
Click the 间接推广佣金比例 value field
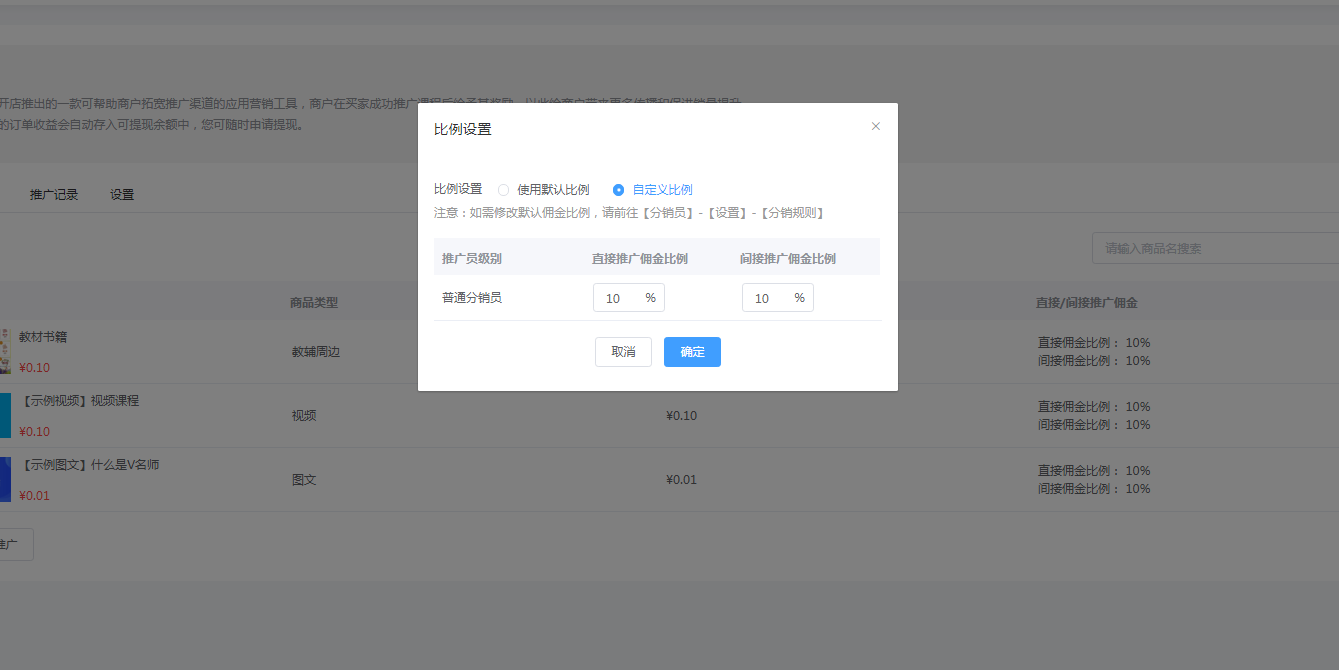771,297
